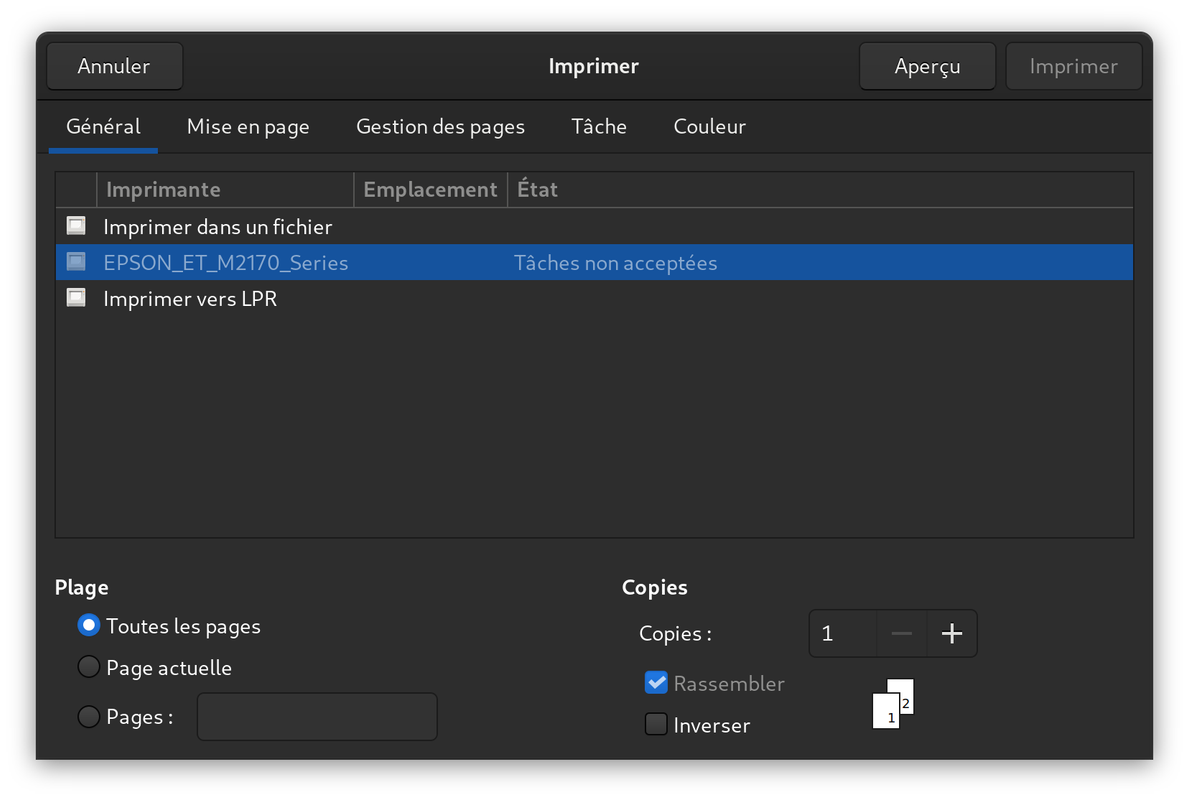1189x800 pixels.
Task: Open the Mise en page tab
Action: pos(248,127)
